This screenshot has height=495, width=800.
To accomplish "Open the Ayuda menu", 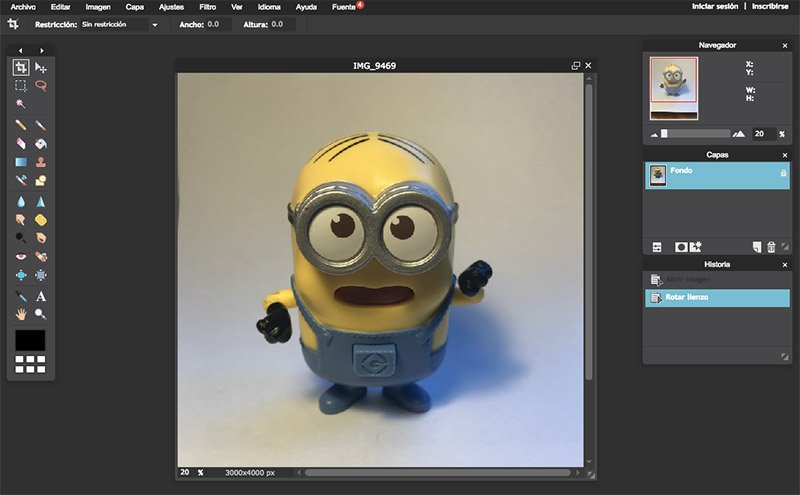I will click(306, 7).
